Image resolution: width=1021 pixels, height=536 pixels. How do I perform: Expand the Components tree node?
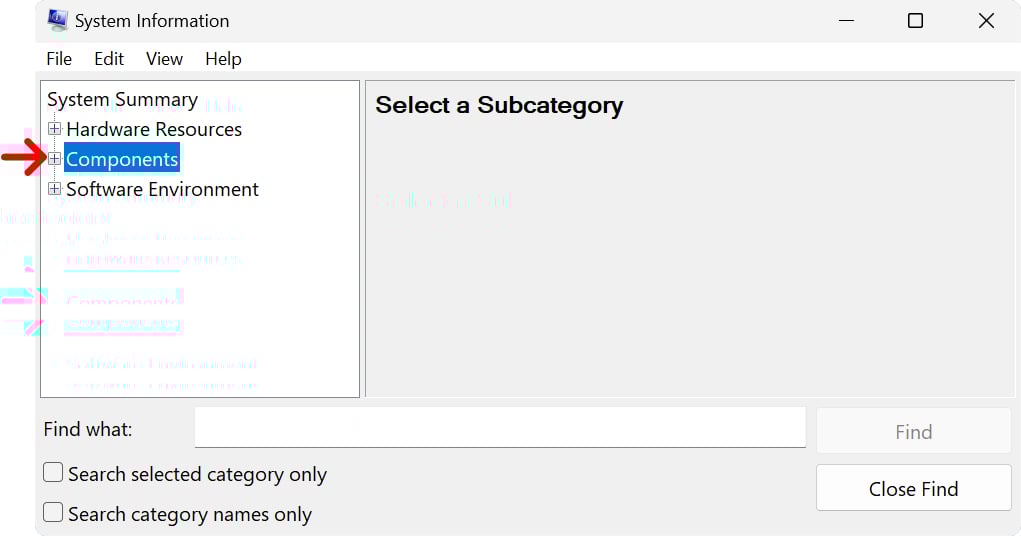(55, 159)
